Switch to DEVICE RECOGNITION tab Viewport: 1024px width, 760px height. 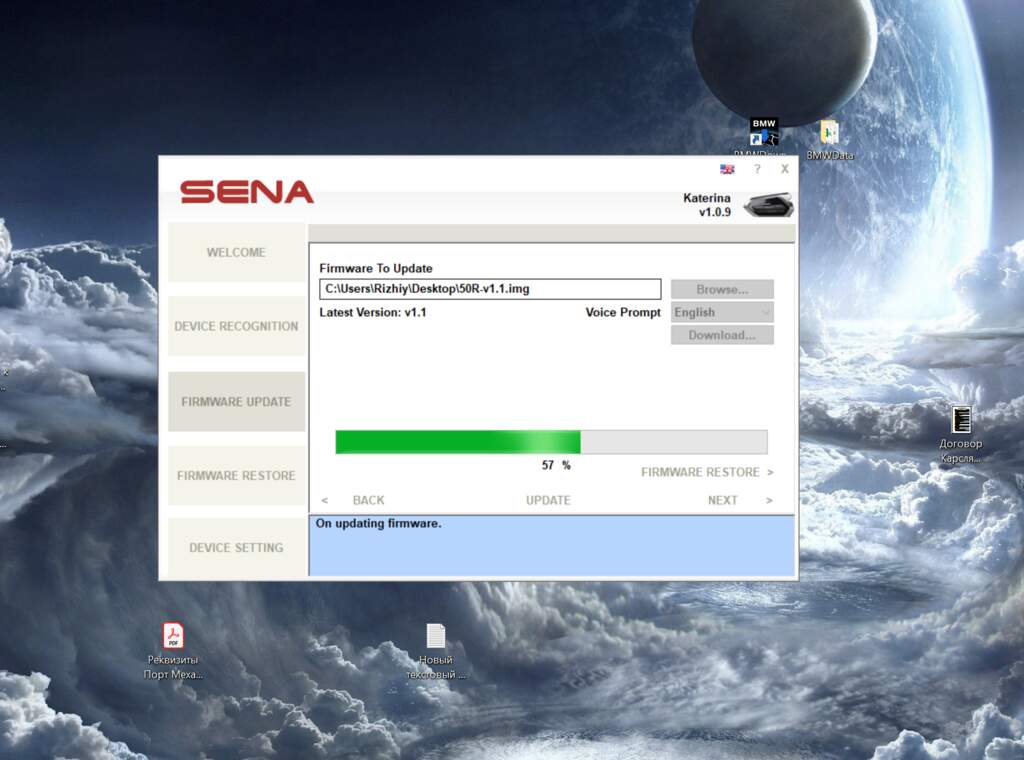pyautogui.click(x=236, y=326)
